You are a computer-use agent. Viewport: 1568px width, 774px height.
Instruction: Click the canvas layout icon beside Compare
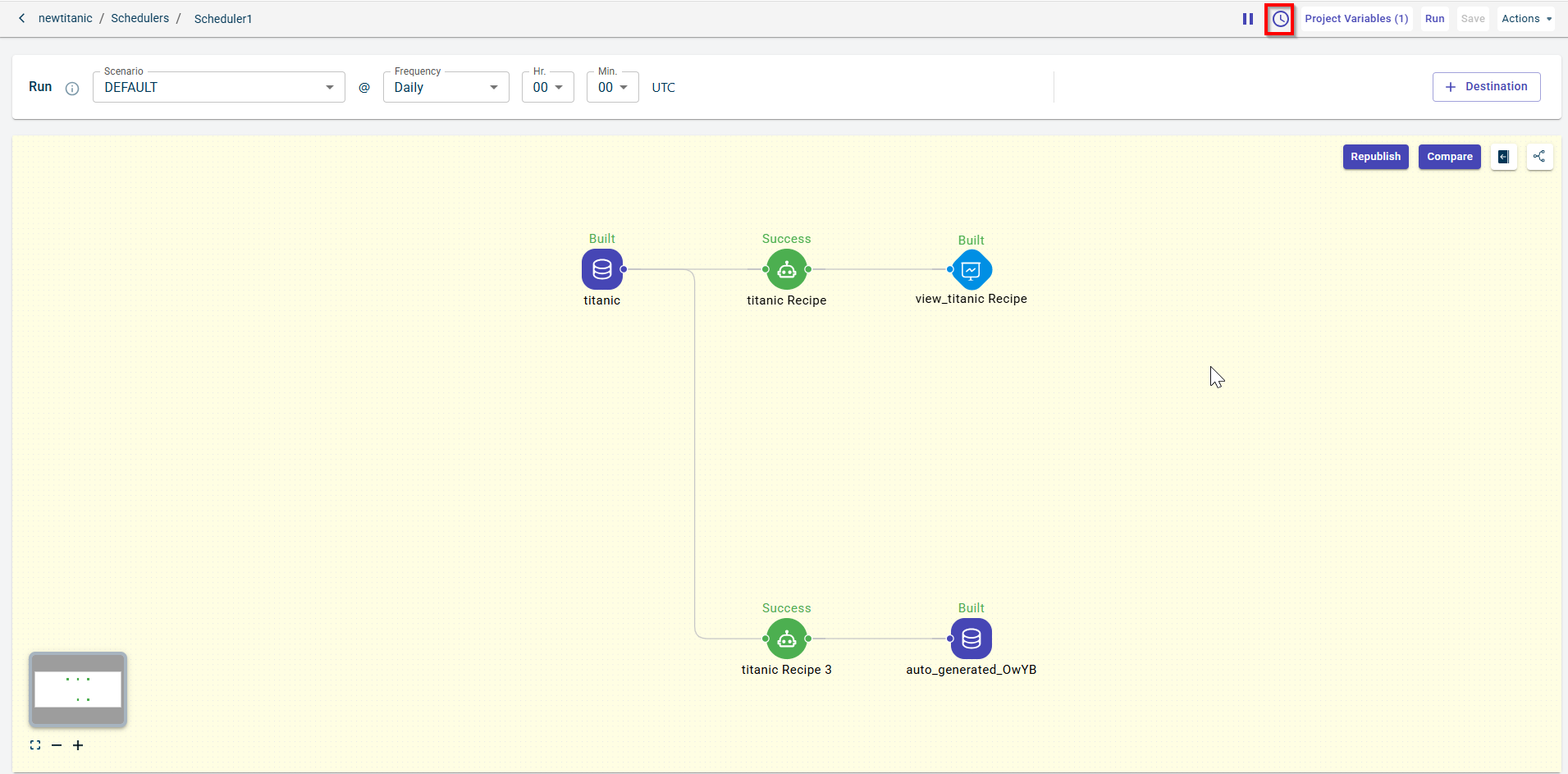click(1539, 157)
